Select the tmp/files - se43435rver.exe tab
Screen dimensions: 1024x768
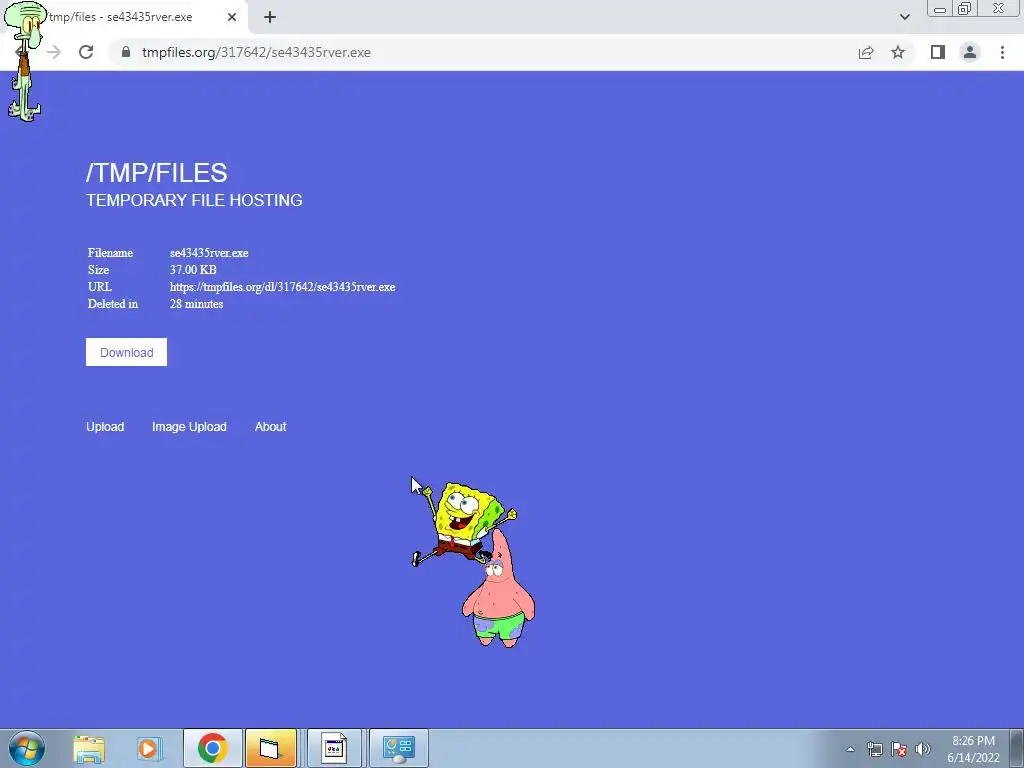tap(124, 17)
